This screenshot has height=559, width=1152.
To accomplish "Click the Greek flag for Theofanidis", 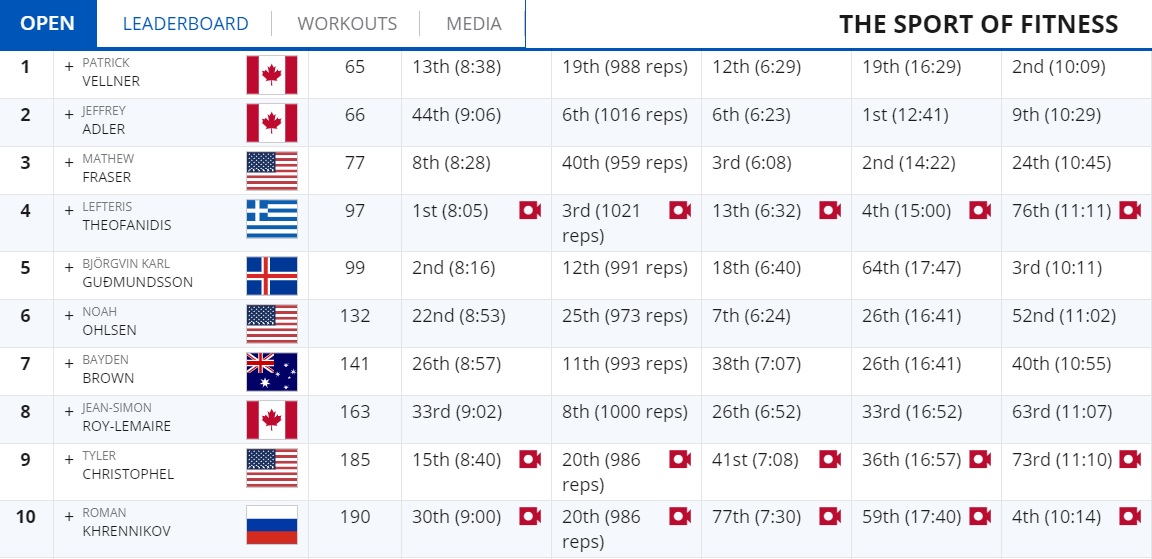I will (272, 219).
